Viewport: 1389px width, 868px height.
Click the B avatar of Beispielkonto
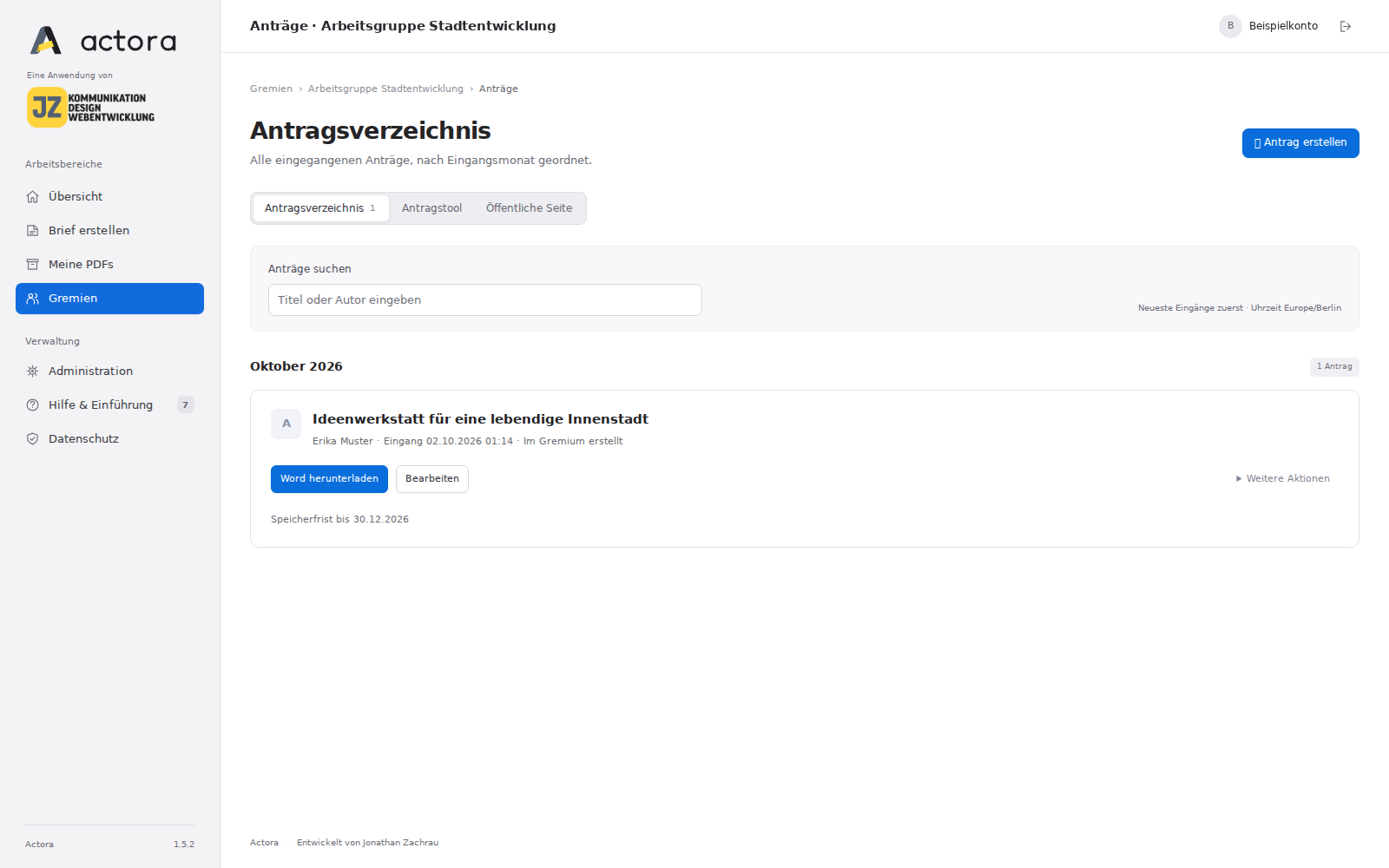pyautogui.click(x=1230, y=26)
